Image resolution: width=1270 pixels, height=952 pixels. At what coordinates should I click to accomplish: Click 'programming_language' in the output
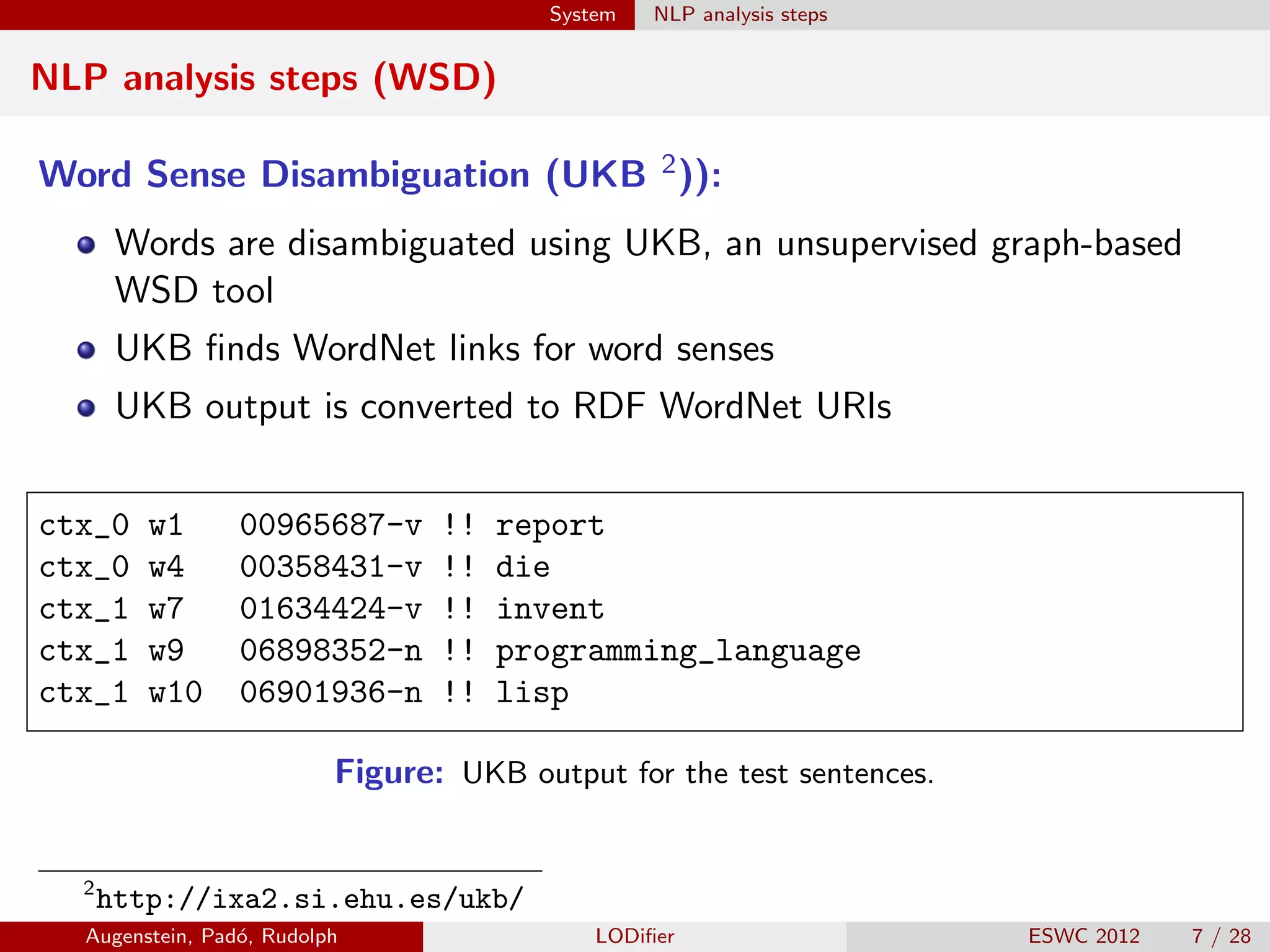(x=678, y=652)
